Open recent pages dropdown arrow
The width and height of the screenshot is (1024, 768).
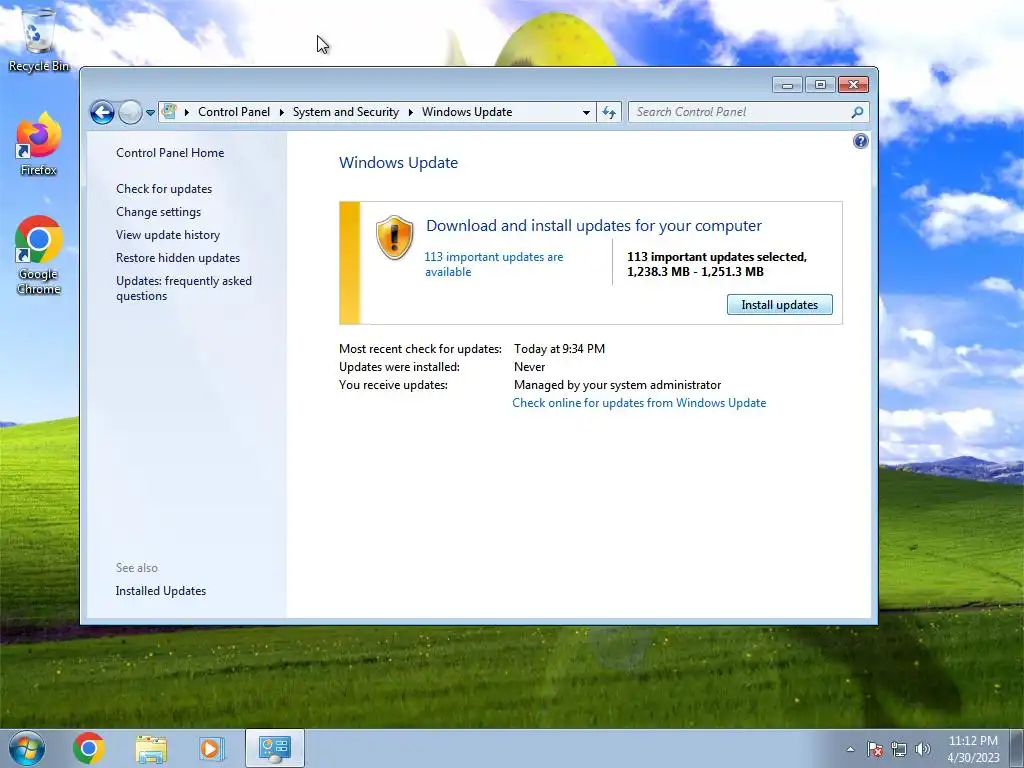[150, 112]
